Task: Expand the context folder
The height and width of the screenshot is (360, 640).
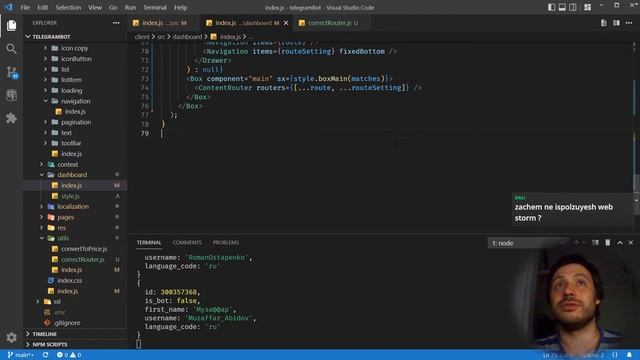Action: (76, 164)
